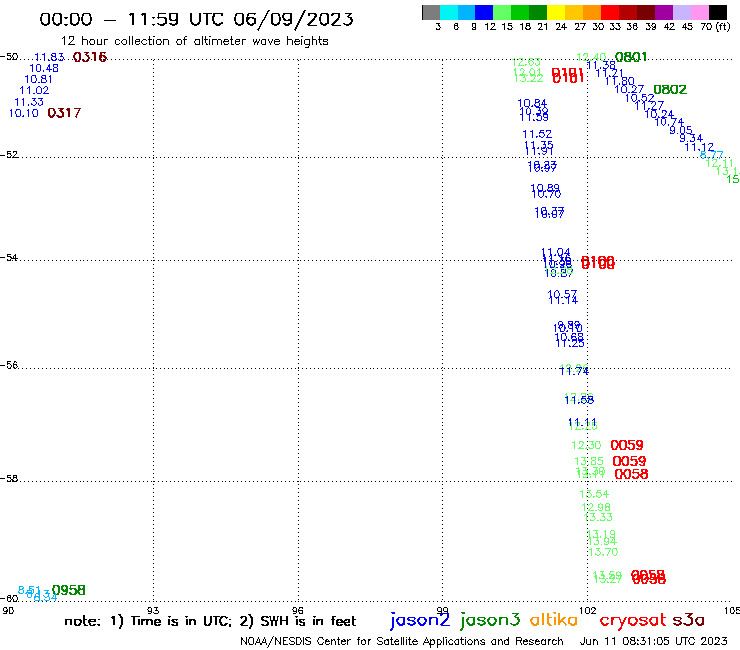
Task: Select the 'jason3' satellite label
Action: point(490,620)
